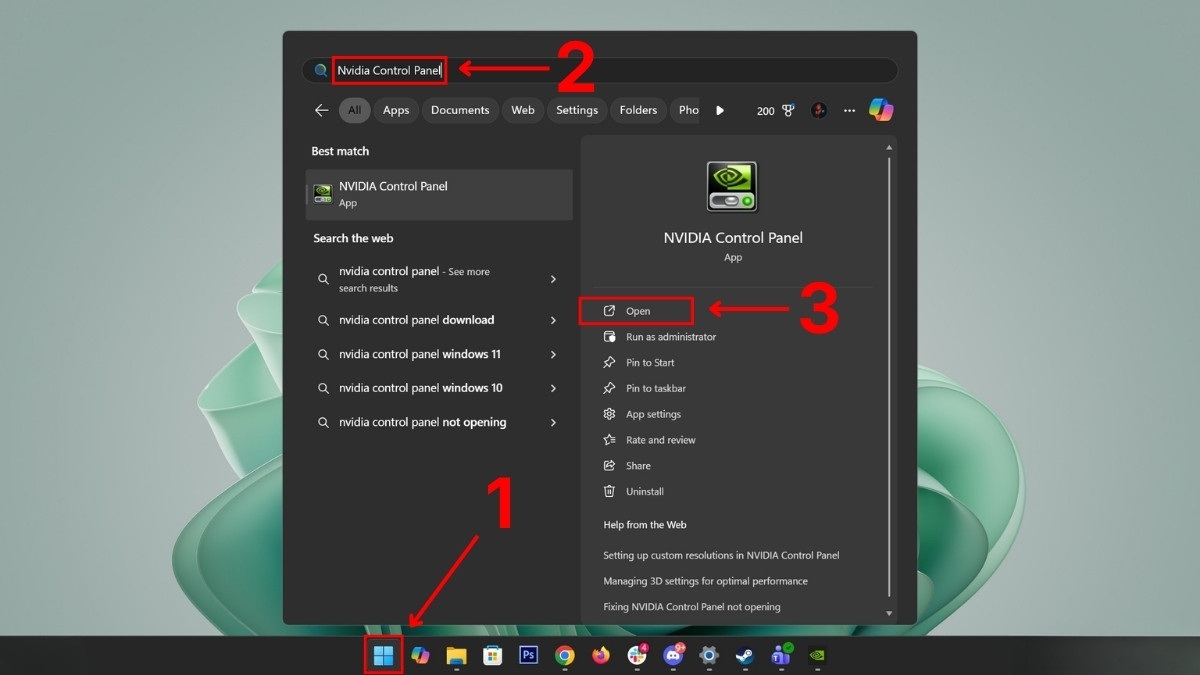Click scrollbar up arrow in details pane

pyautogui.click(x=889, y=148)
